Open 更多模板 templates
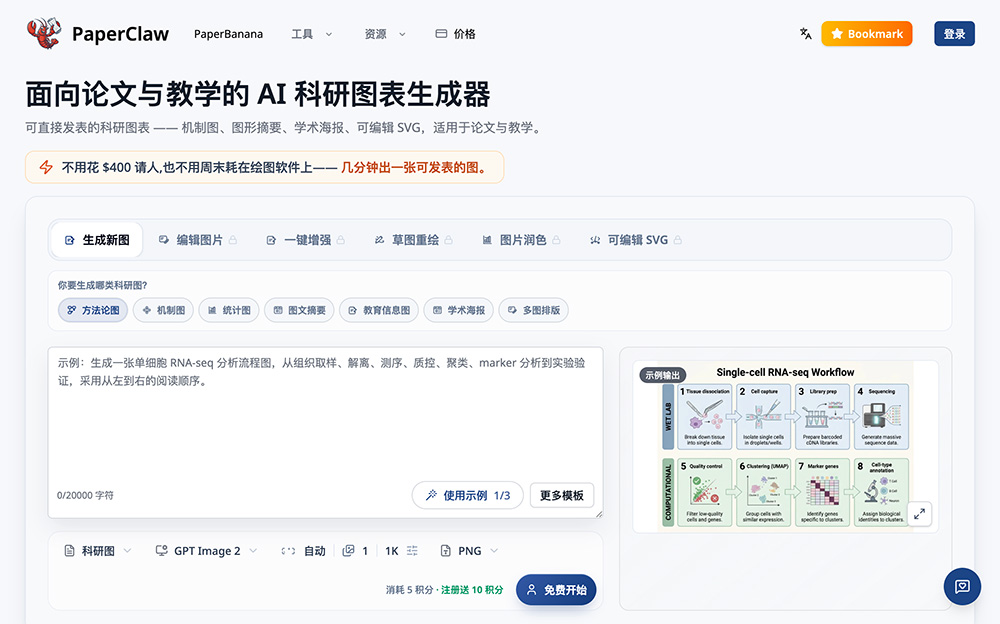The width and height of the screenshot is (1000, 624). (562, 495)
